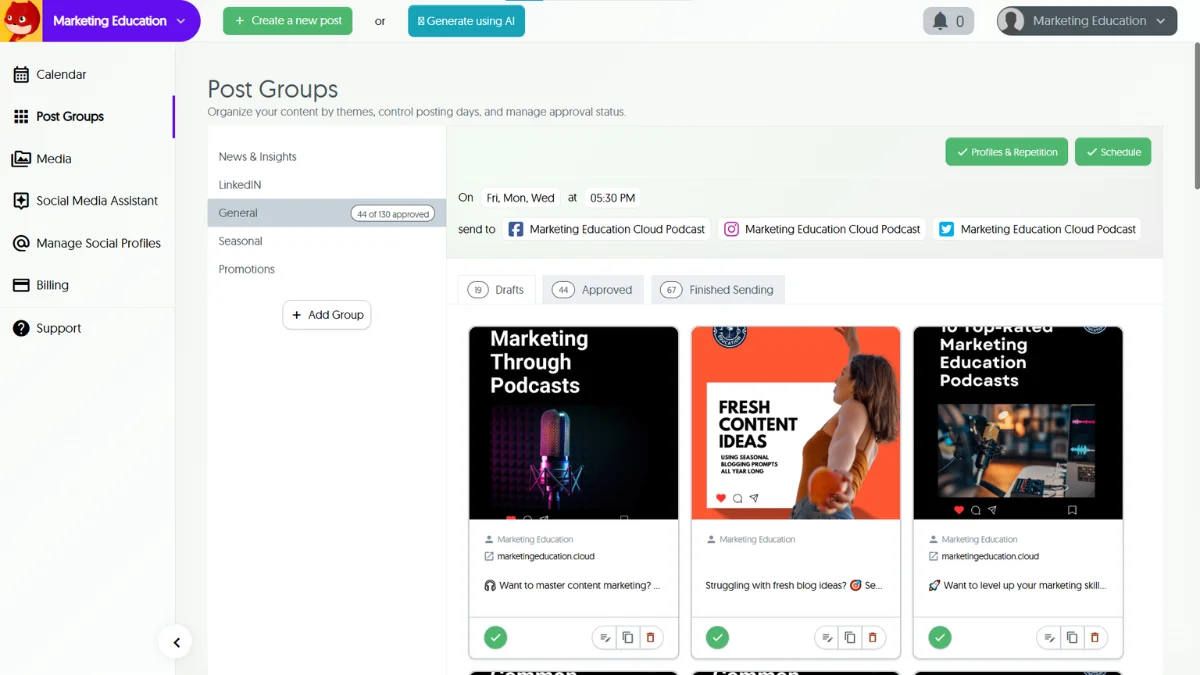Open Social Media Assistant
Image resolution: width=1200 pixels, height=675 pixels.
tap(97, 200)
